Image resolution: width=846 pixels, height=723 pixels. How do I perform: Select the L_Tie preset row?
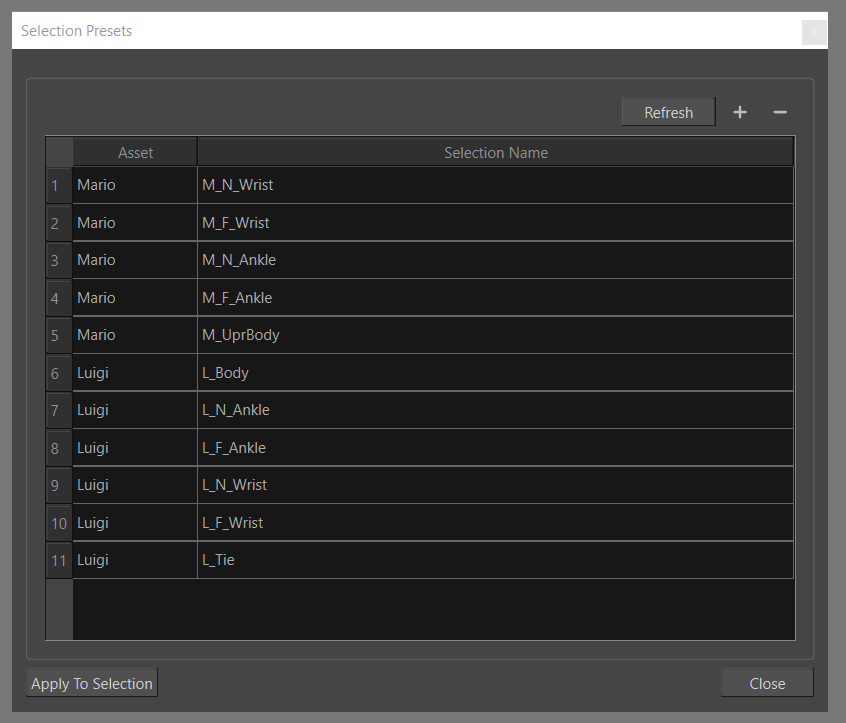click(400, 559)
